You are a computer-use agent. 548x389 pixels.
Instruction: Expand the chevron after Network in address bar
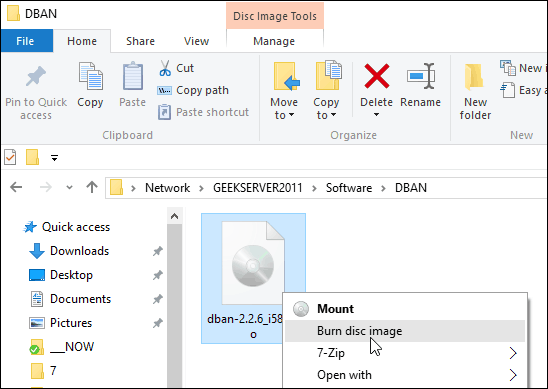pos(201,188)
